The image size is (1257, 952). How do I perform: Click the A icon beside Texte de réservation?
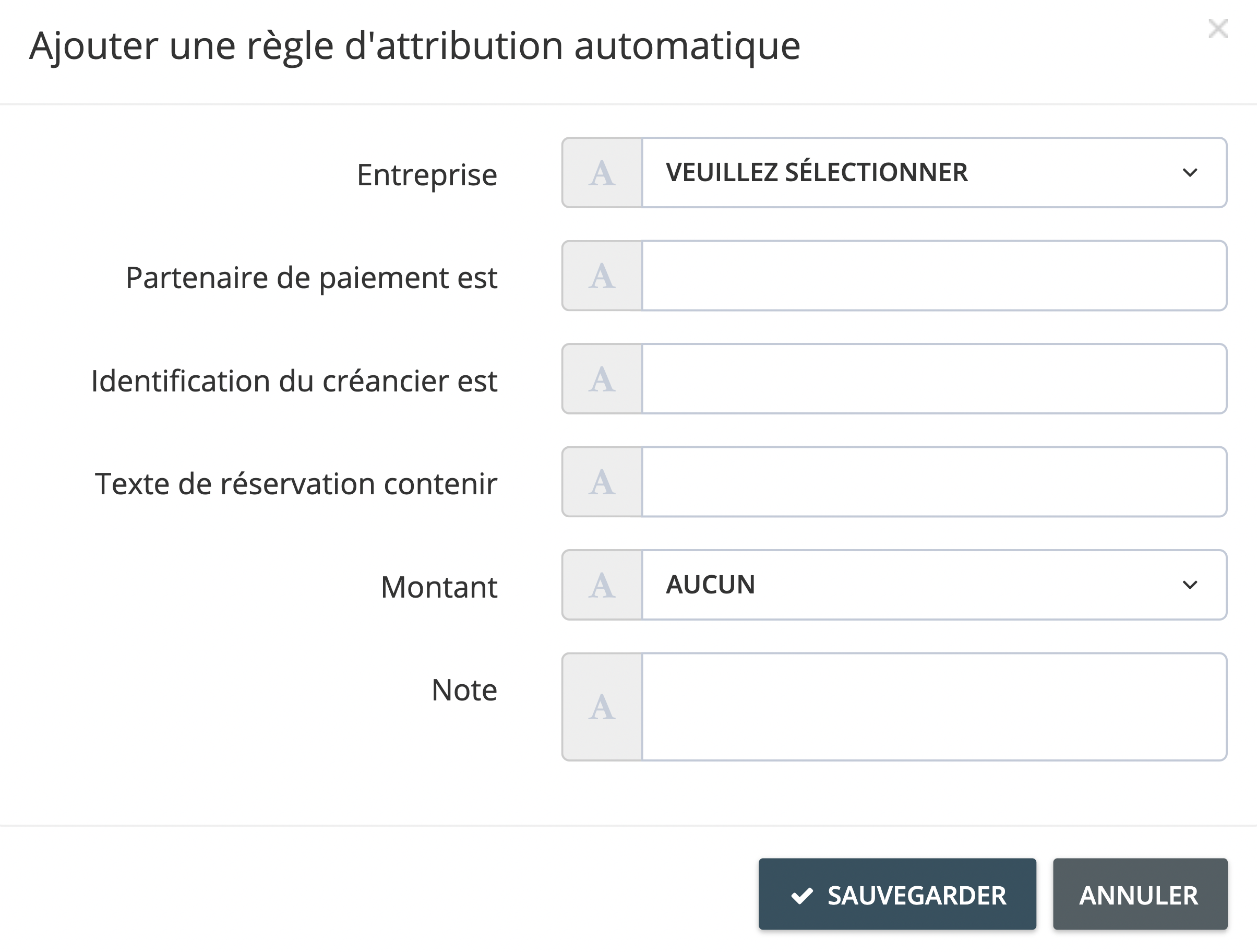[602, 482]
